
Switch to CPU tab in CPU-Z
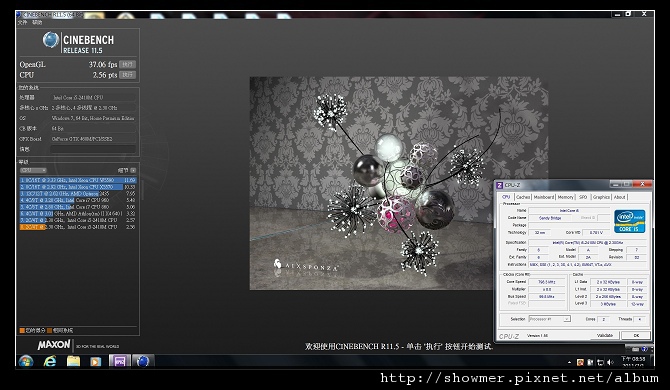[506, 197]
